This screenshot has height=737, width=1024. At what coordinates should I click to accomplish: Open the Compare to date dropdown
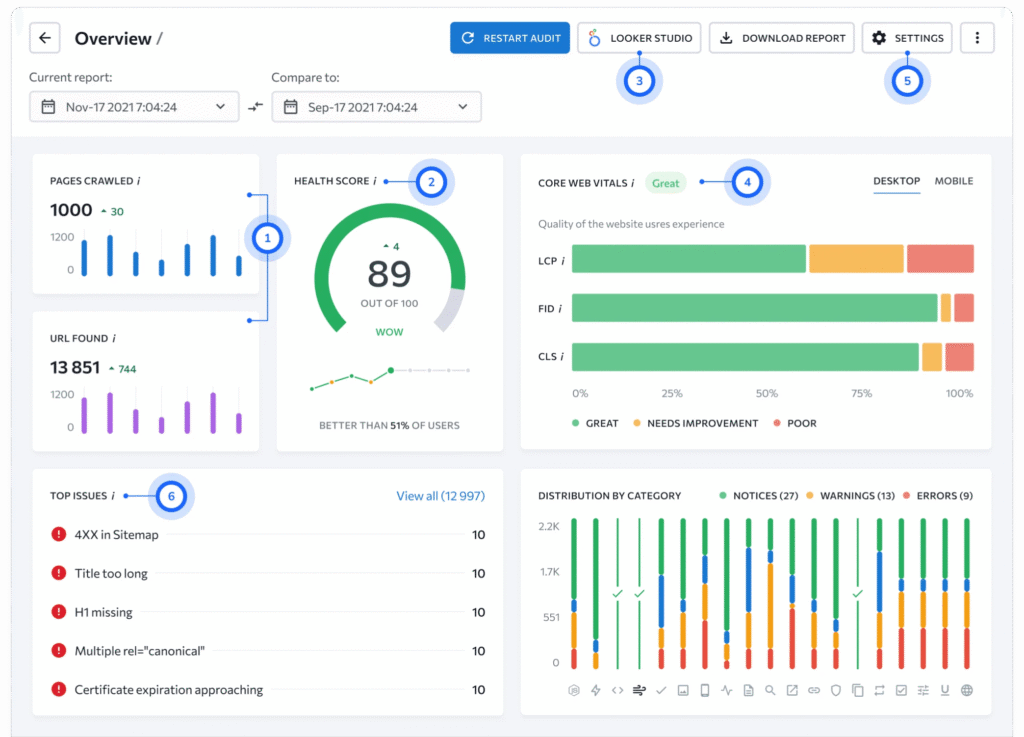pyautogui.click(x=376, y=106)
